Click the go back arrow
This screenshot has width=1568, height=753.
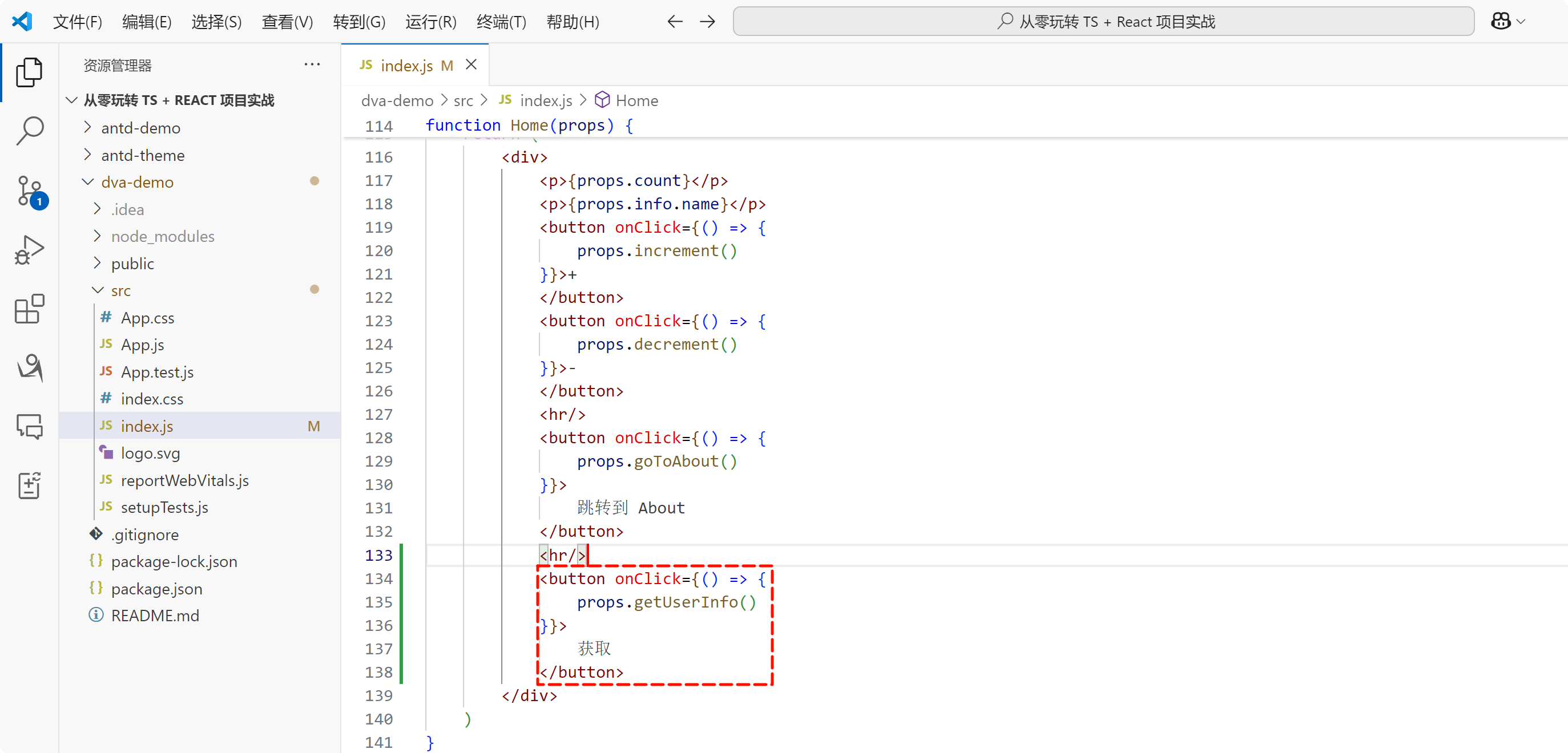click(x=675, y=22)
